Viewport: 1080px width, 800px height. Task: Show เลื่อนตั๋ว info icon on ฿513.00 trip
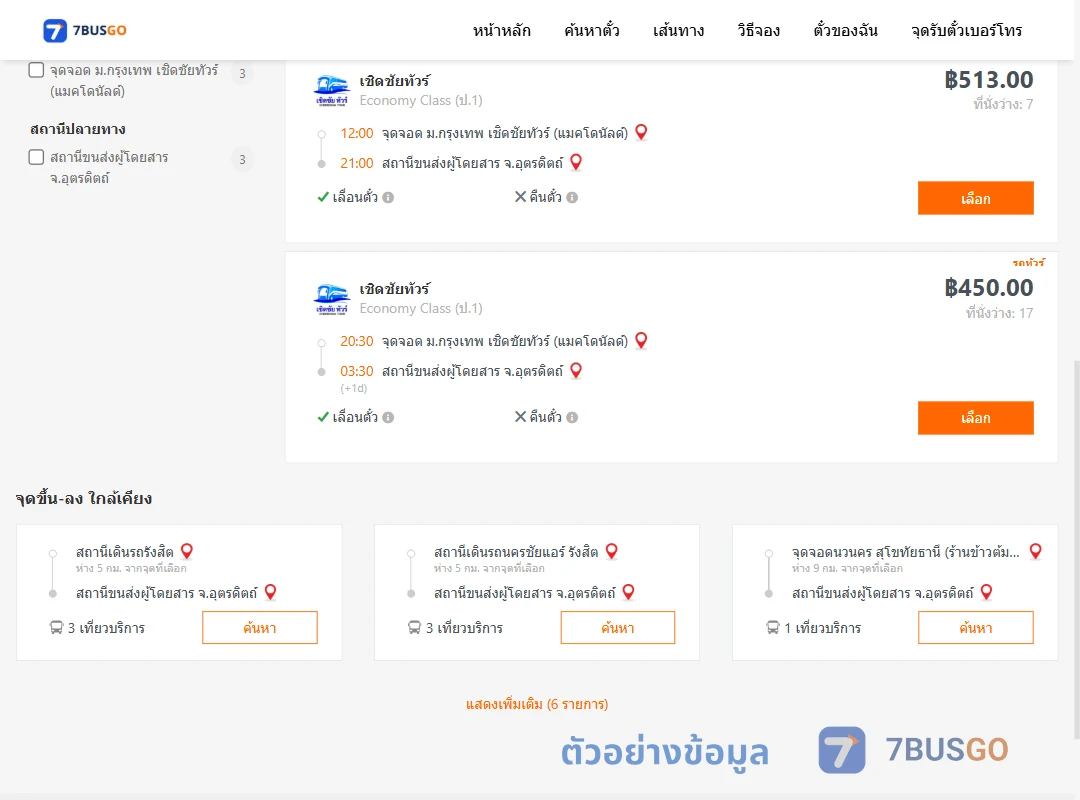tap(388, 198)
